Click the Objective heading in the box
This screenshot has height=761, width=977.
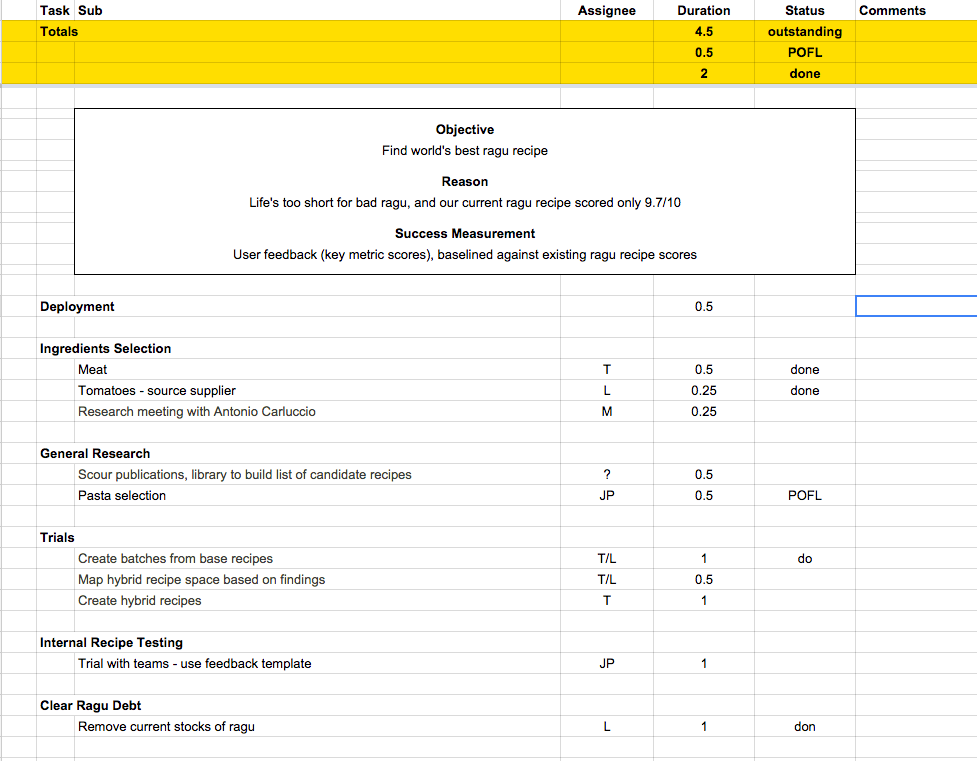pos(465,130)
